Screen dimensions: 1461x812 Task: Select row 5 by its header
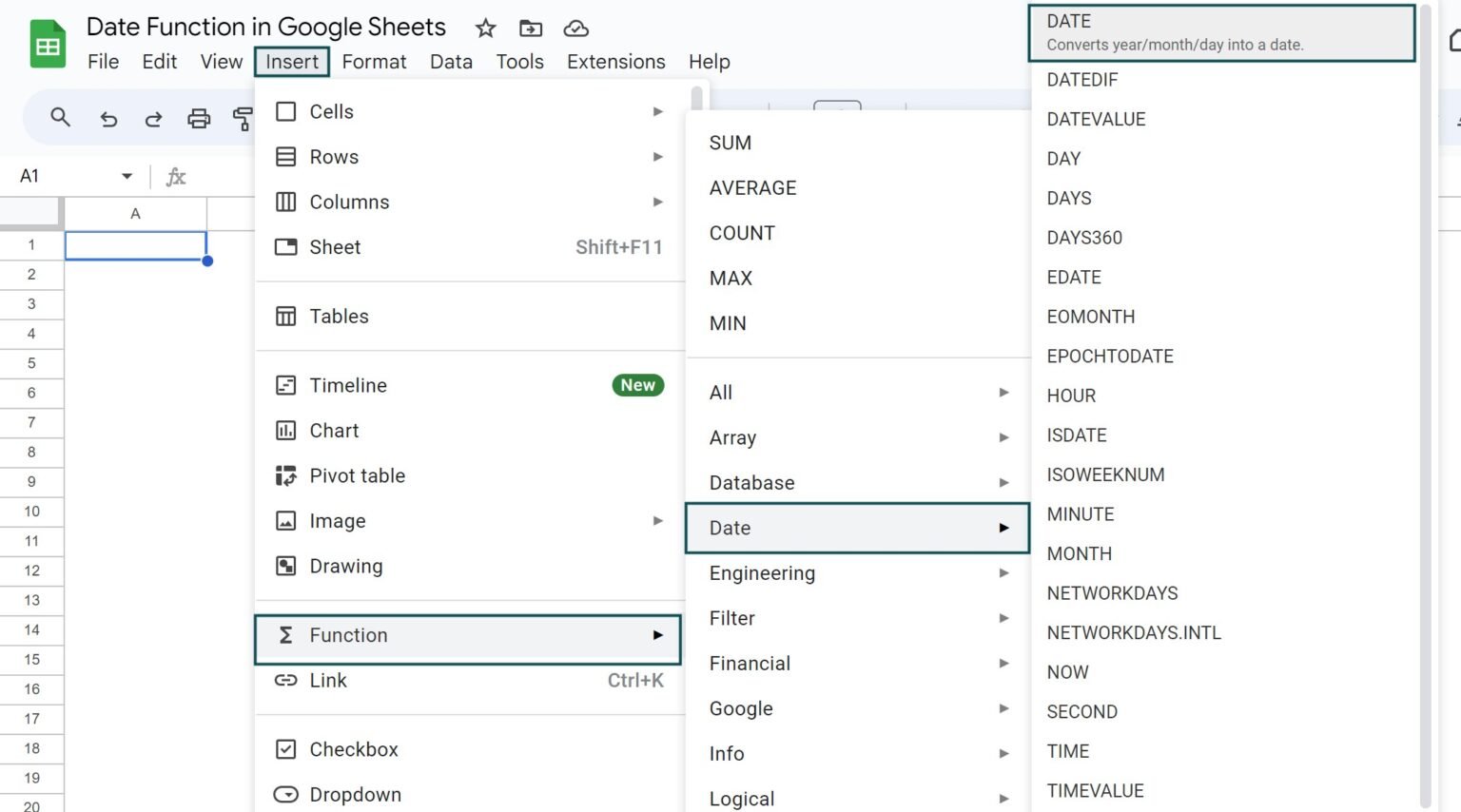[32, 363]
